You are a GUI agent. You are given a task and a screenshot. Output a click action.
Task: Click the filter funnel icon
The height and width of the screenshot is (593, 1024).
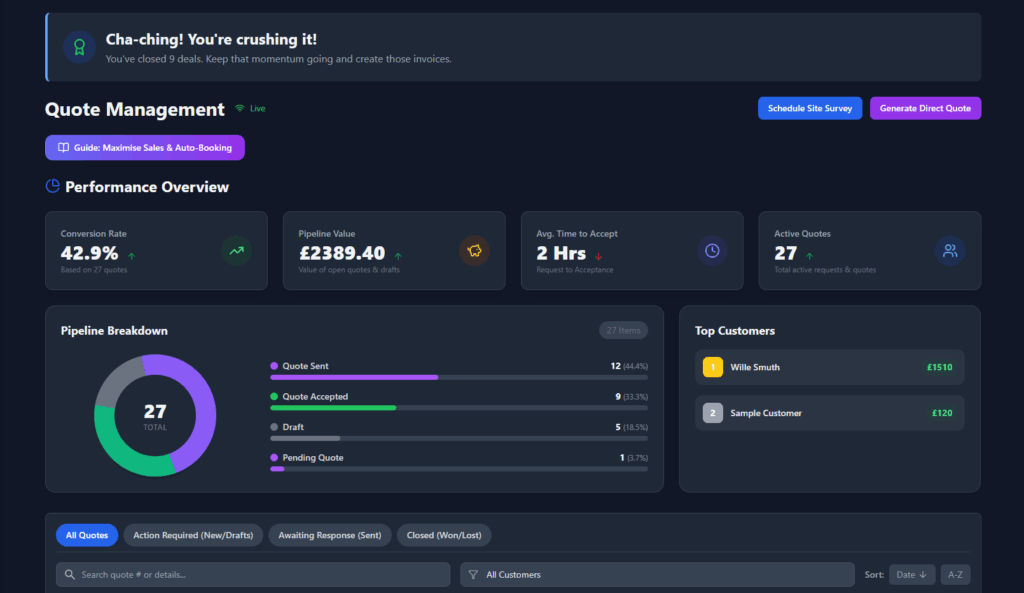473,575
